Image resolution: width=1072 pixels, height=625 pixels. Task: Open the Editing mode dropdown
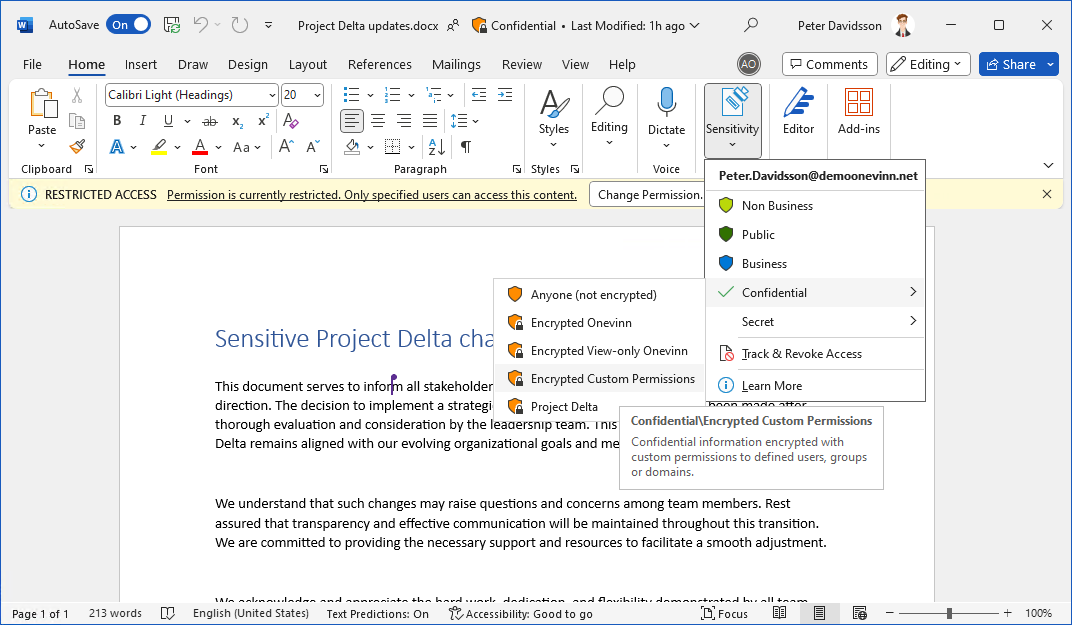(x=928, y=64)
